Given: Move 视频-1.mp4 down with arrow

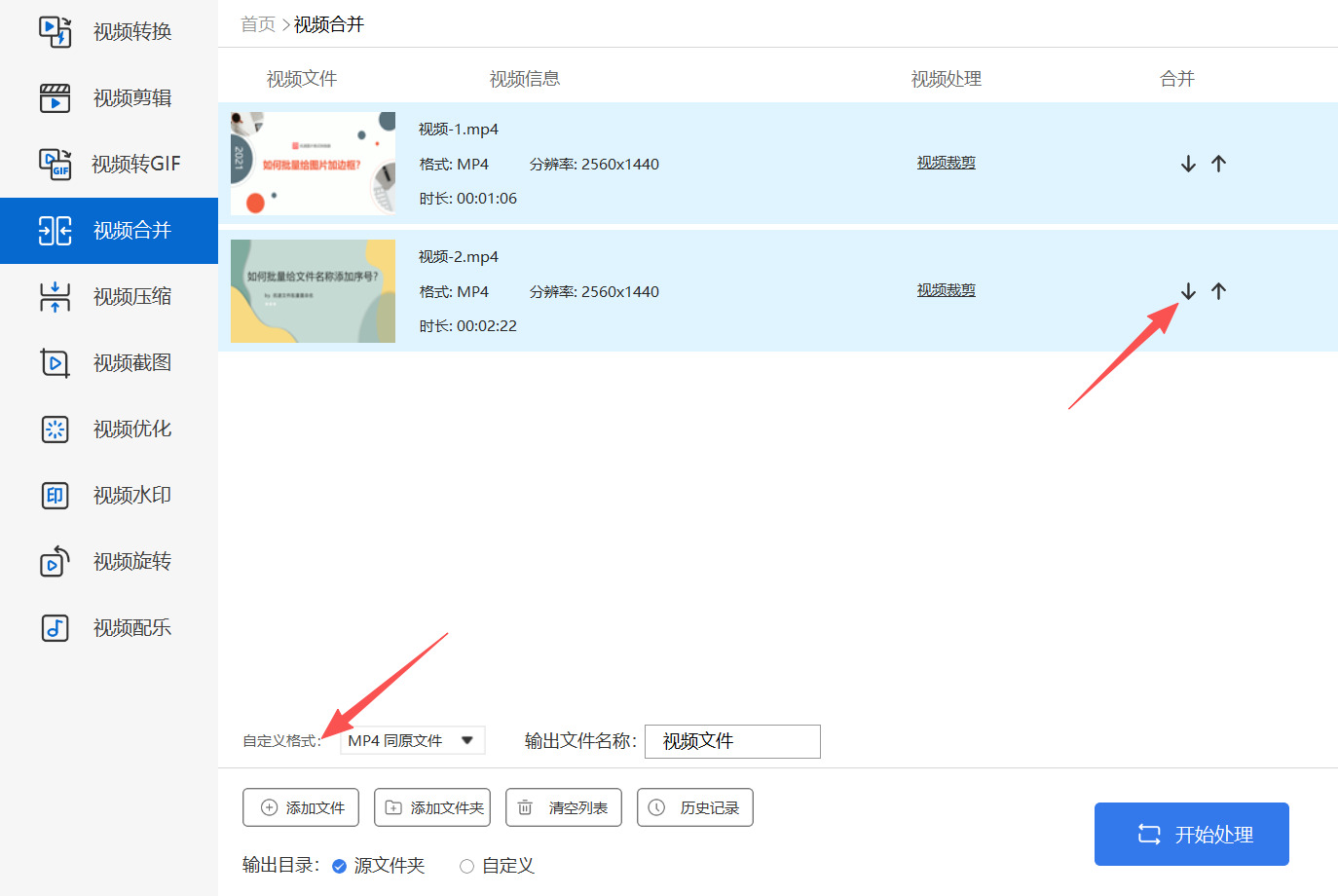Looking at the screenshot, I should (1188, 164).
